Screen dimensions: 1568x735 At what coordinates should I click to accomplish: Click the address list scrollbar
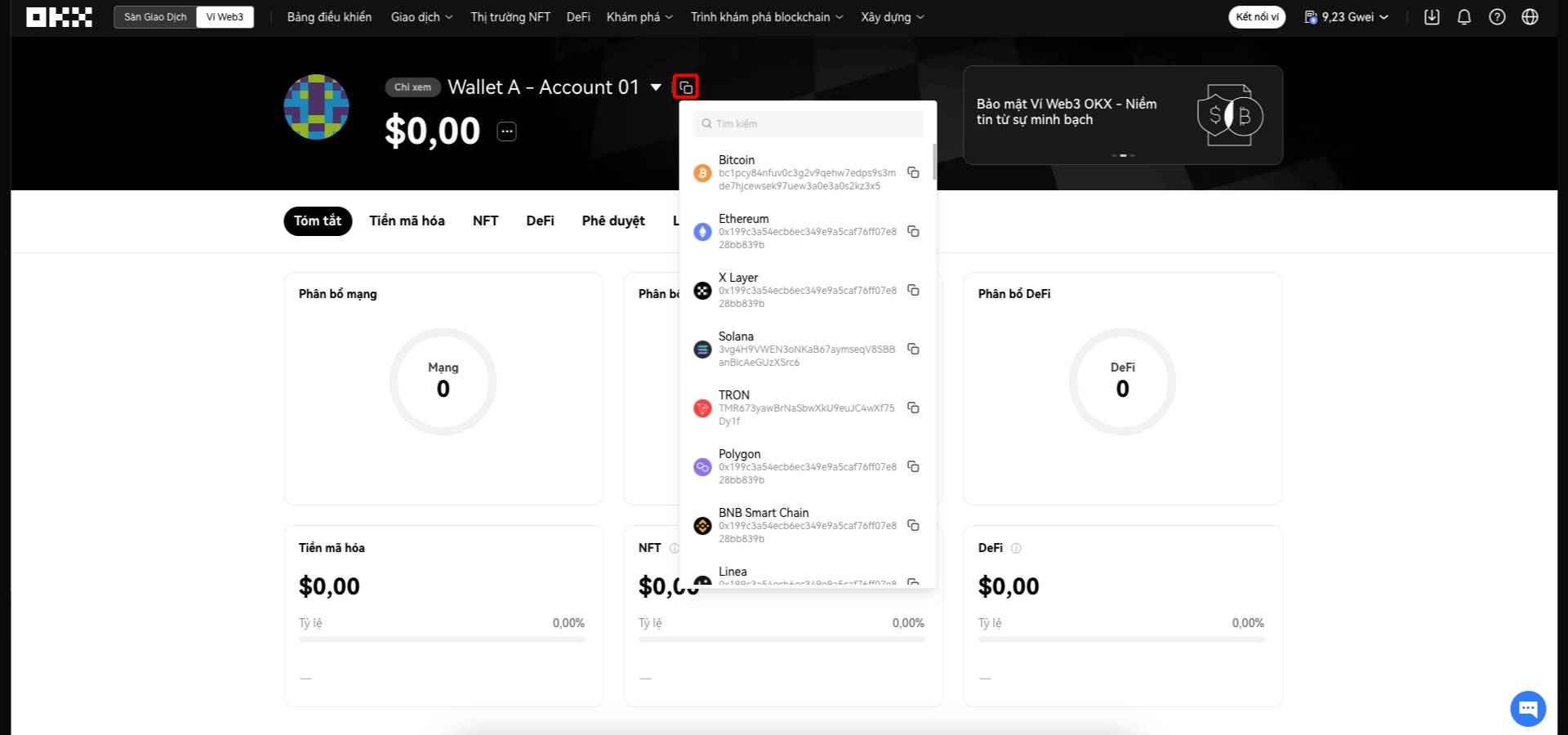click(x=934, y=162)
